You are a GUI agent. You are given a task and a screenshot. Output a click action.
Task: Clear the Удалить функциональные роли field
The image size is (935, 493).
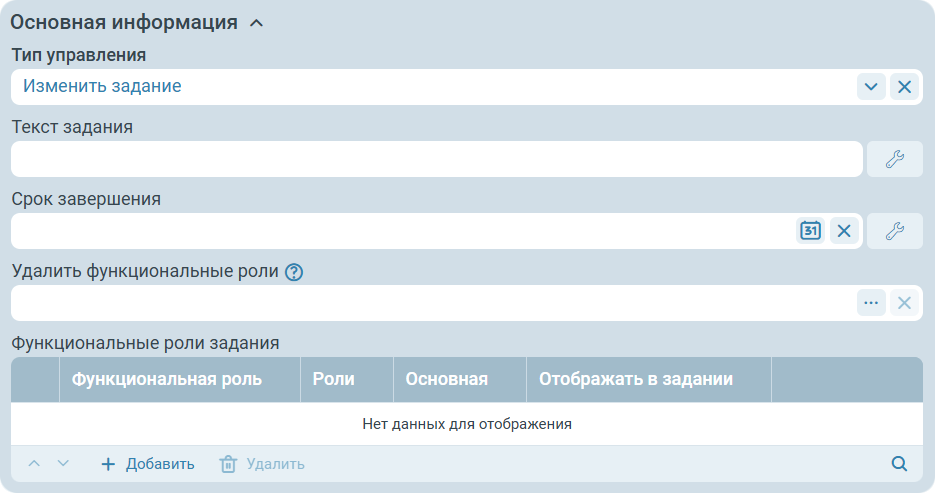pyautogui.click(x=904, y=303)
